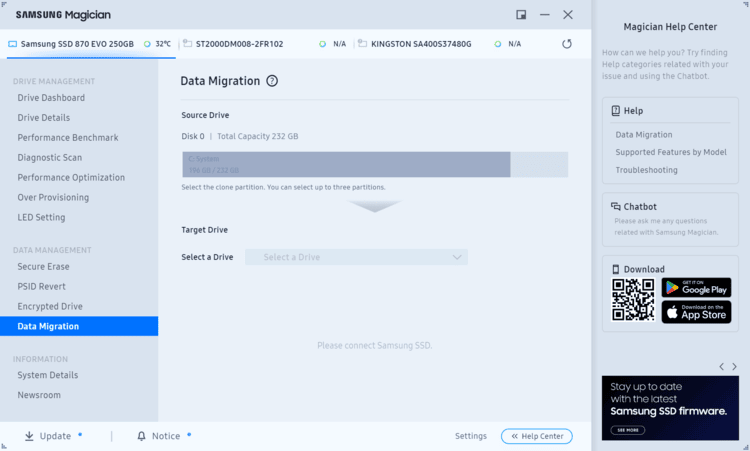Click the download QR code
Screen dimensions: 750x451
click(633, 300)
